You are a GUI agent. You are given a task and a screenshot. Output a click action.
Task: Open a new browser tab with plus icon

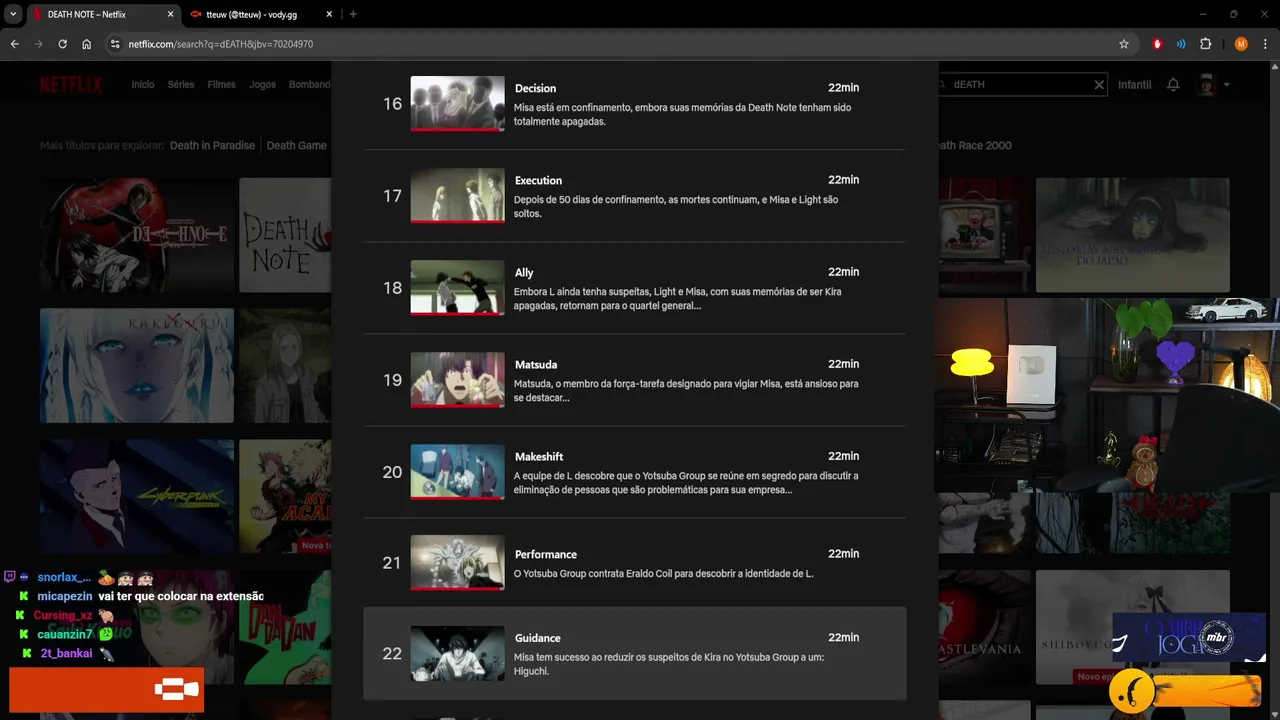(x=353, y=14)
